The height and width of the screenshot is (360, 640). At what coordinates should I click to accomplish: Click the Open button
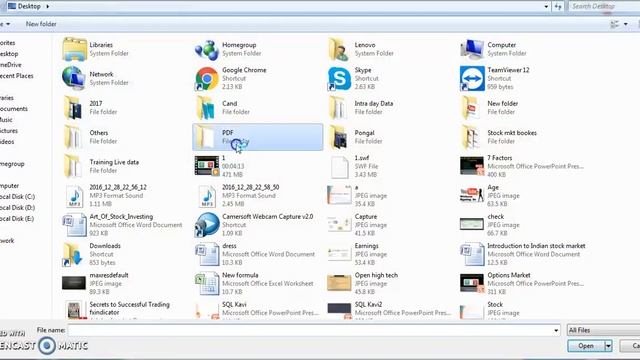click(x=586, y=346)
